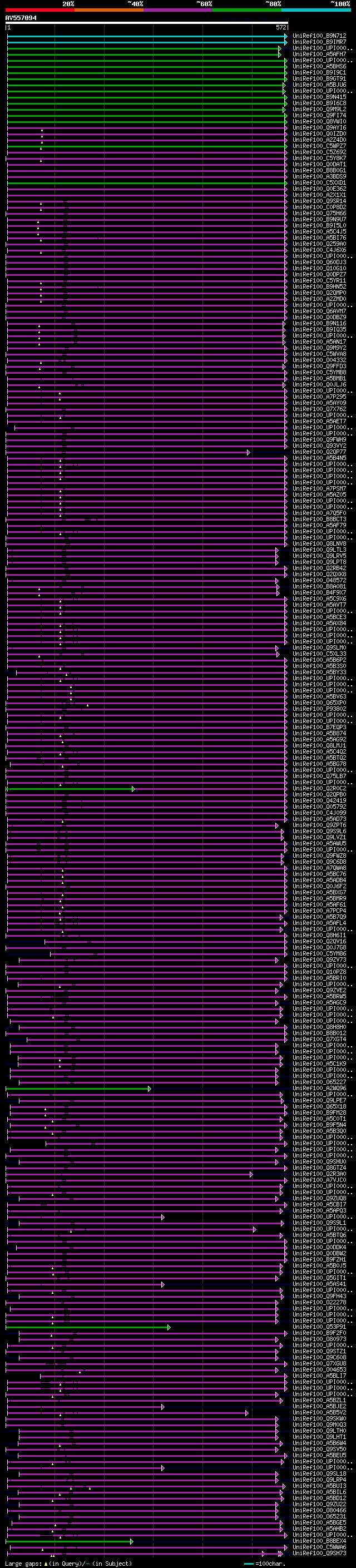Select hit label UniRef100_B9GT91
This screenshot has width=356, height=1568.
(319, 78)
